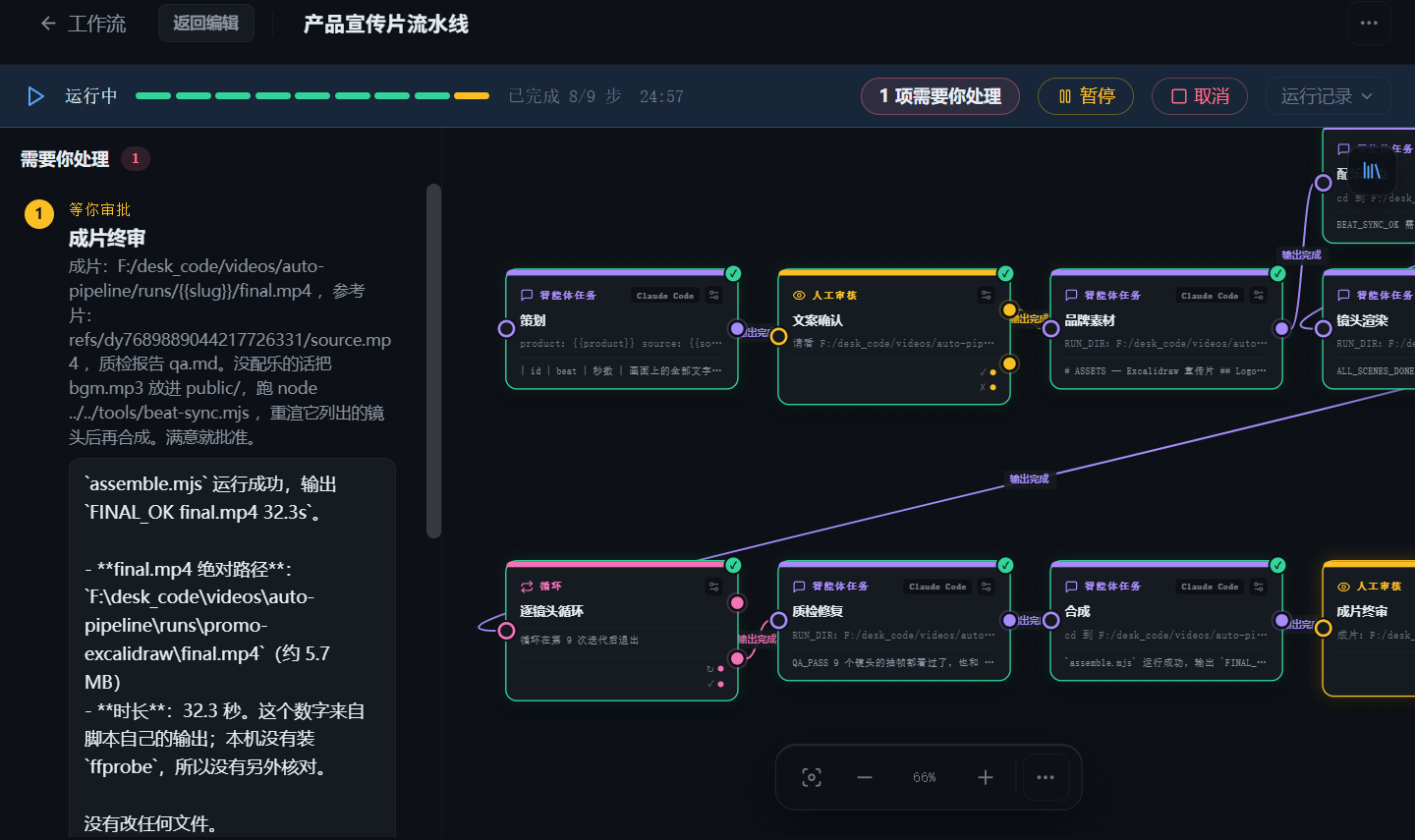Select the 成片终审 node on canvas
Viewport: 1415px width, 840px height.
(x=1369, y=629)
